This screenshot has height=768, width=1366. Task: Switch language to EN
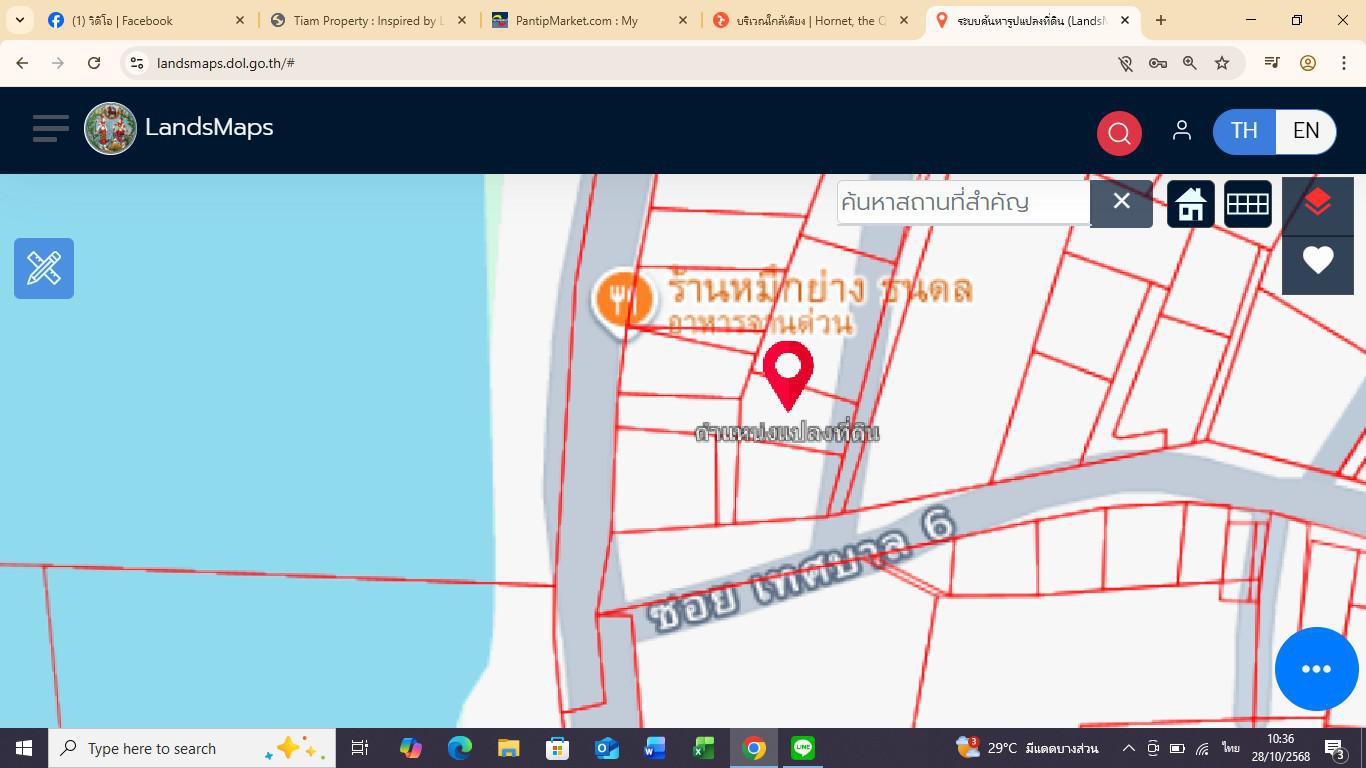pos(1305,131)
